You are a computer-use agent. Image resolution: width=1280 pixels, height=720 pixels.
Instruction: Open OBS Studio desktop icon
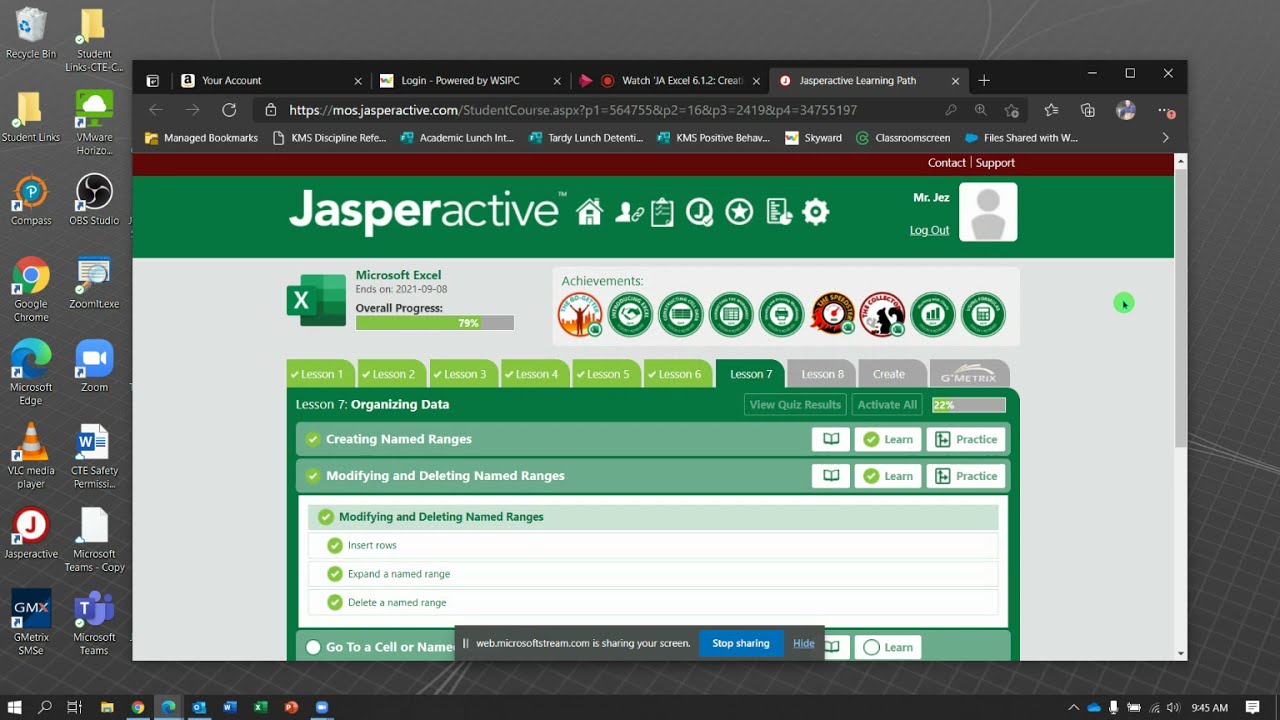coord(94,200)
